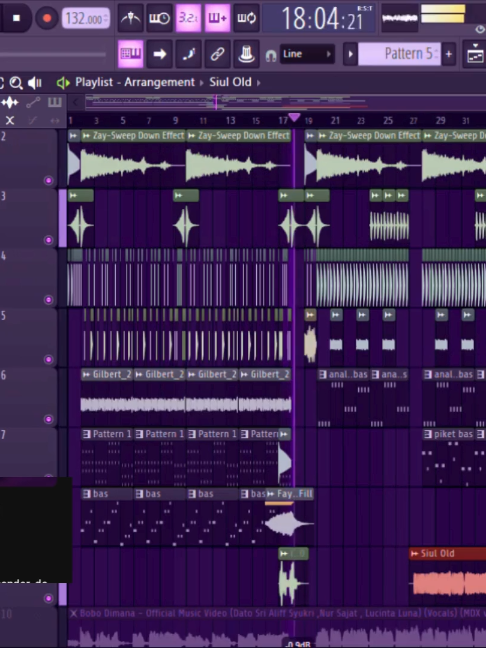Stop playback with the stop button
Screen dimensions: 486x648
coord(16,18)
